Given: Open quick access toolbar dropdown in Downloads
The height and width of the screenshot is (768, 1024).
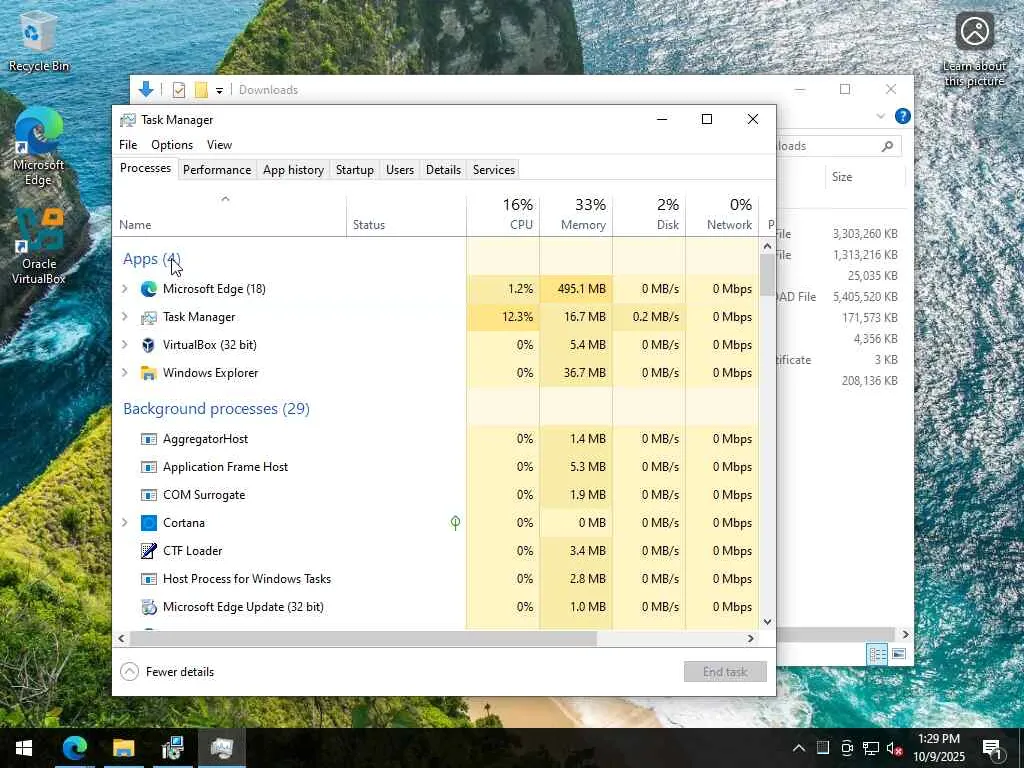Looking at the screenshot, I should (219, 90).
